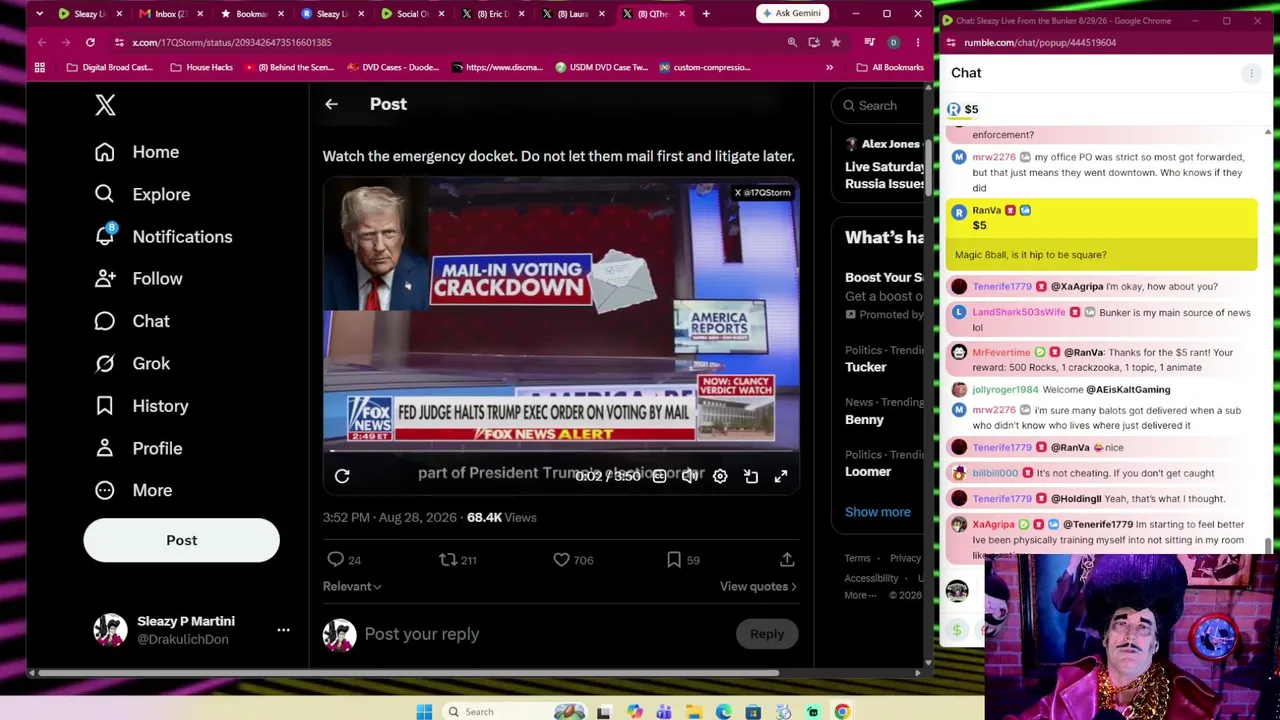Screen dimensions: 1280x720
Task: Reload the page in Chrome
Action: click(90, 43)
